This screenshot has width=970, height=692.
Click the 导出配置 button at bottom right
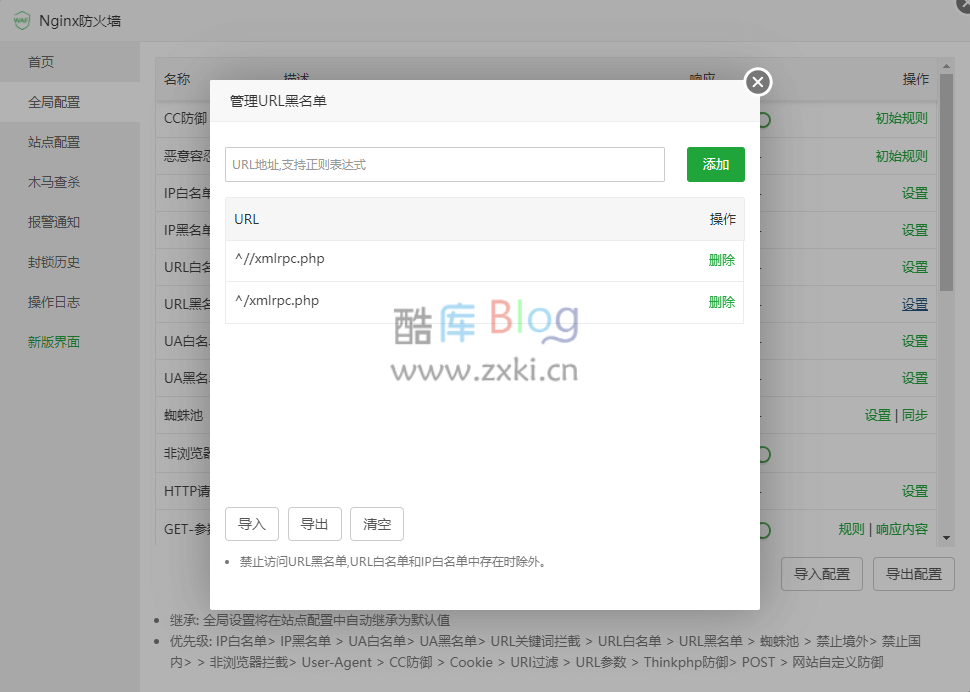coord(913,573)
